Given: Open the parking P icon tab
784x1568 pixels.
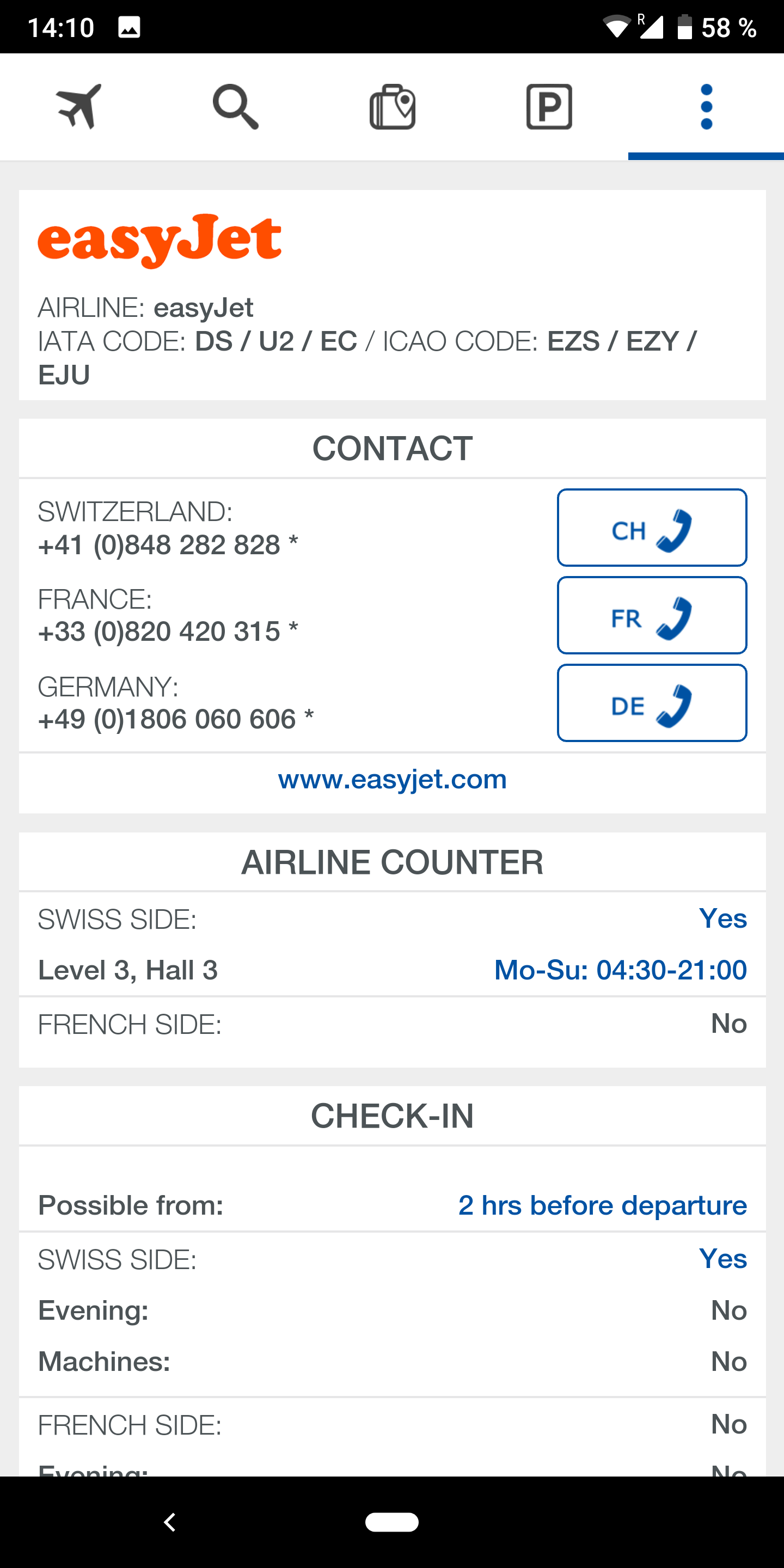Looking at the screenshot, I should [549, 107].
